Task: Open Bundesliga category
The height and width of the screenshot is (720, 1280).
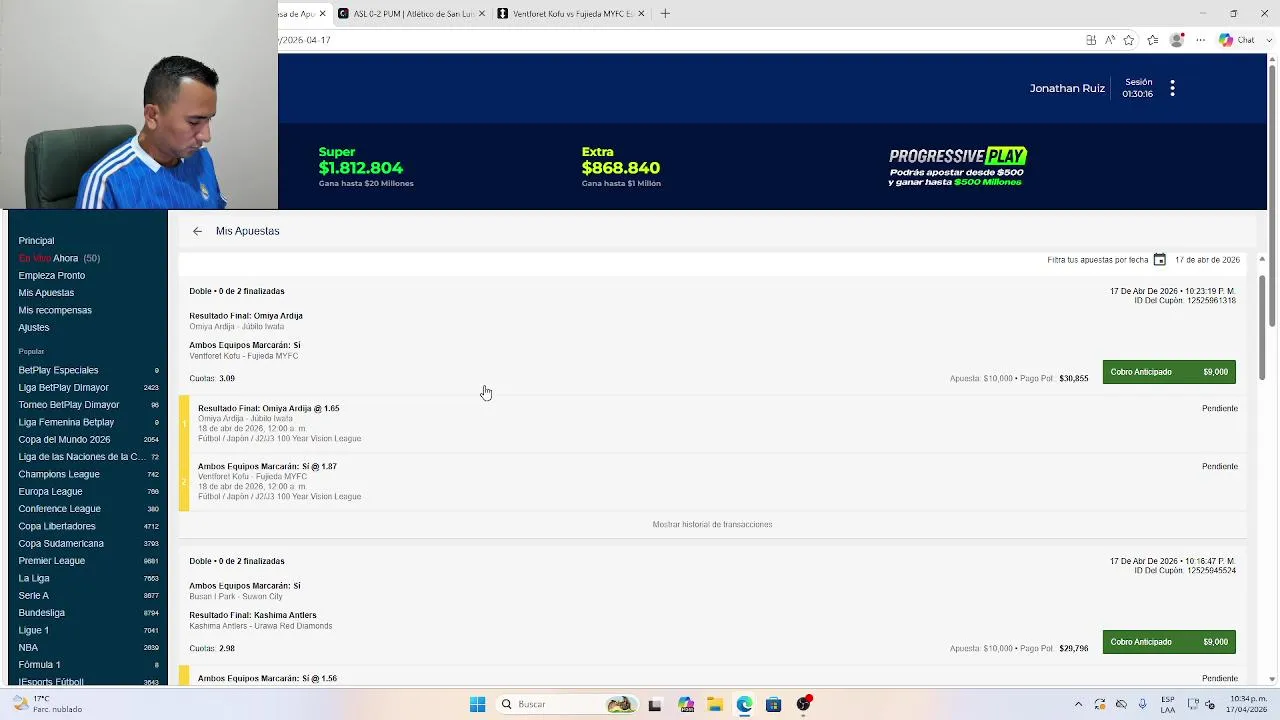Action: [88, 613]
